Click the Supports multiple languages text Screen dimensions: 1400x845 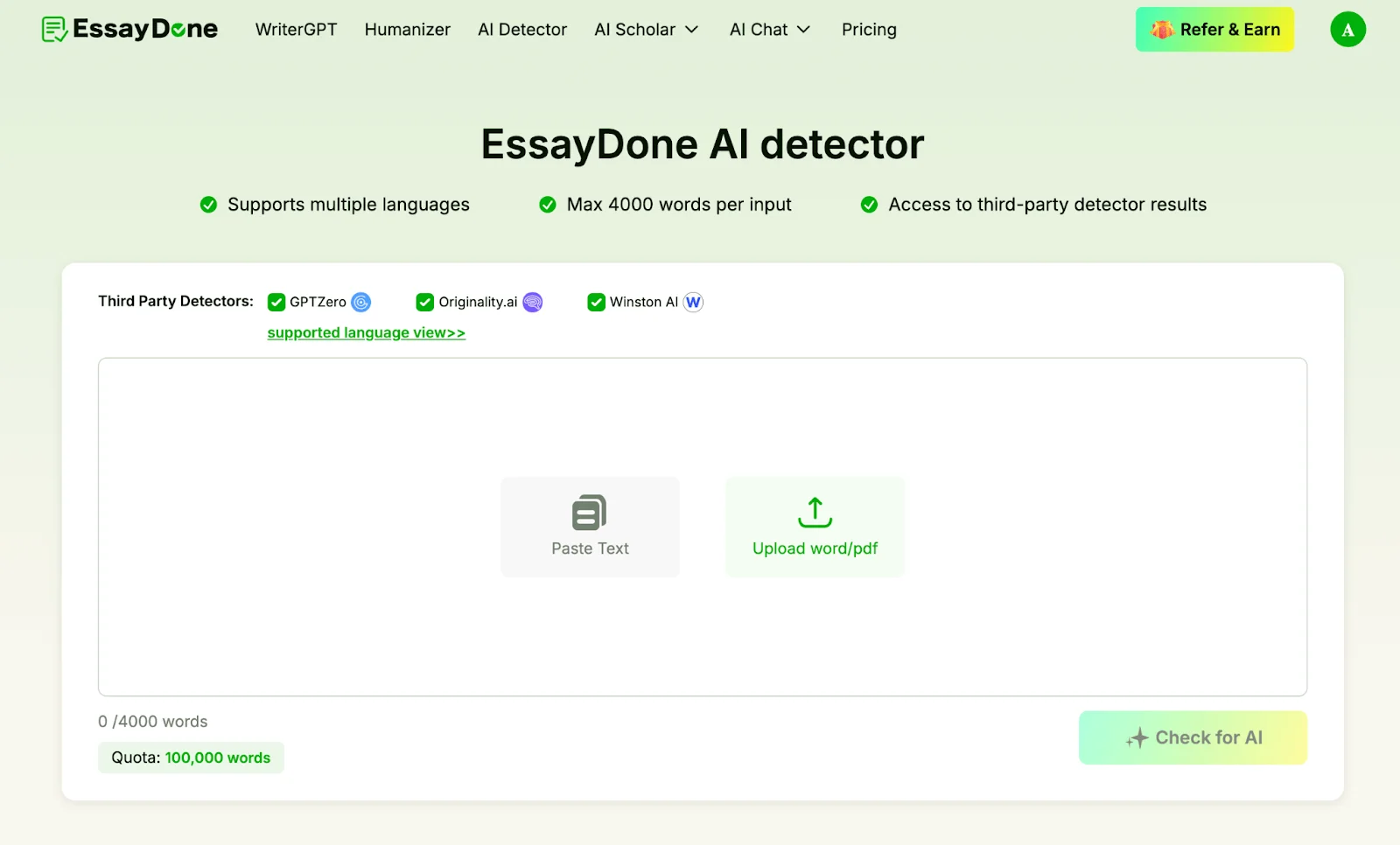point(348,205)
